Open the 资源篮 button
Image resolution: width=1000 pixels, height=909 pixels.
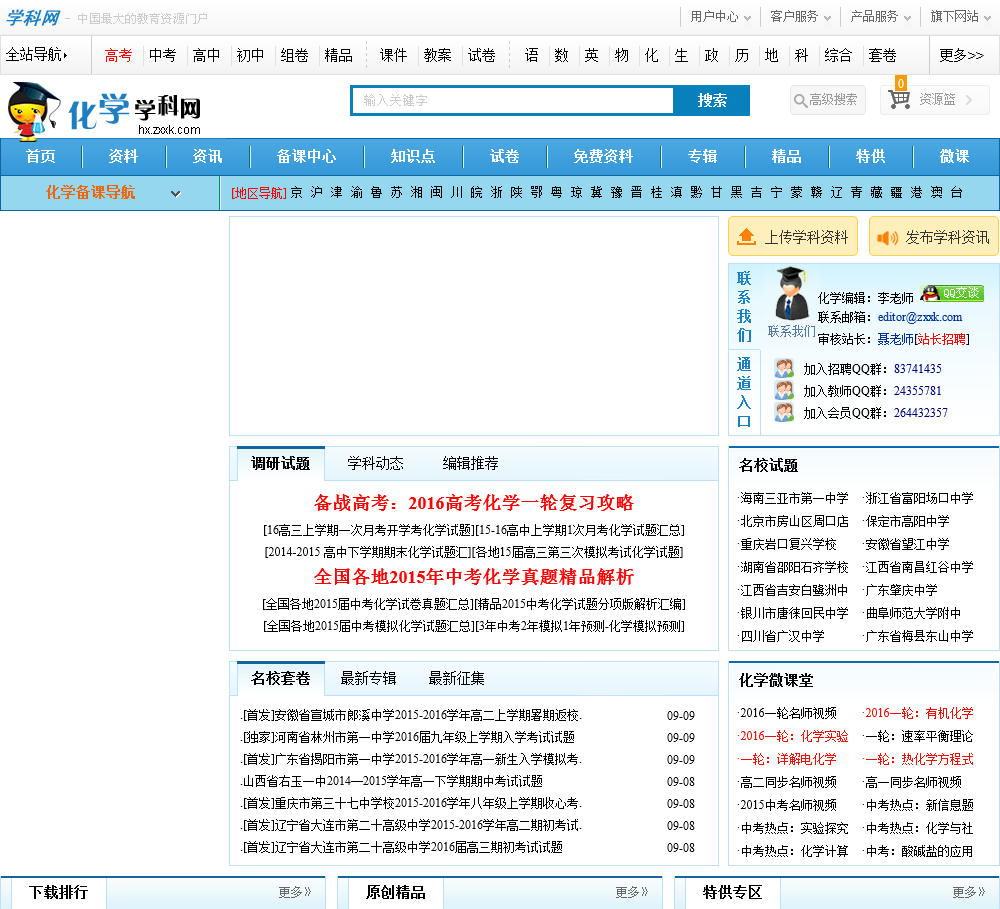(x=934, y=100)
